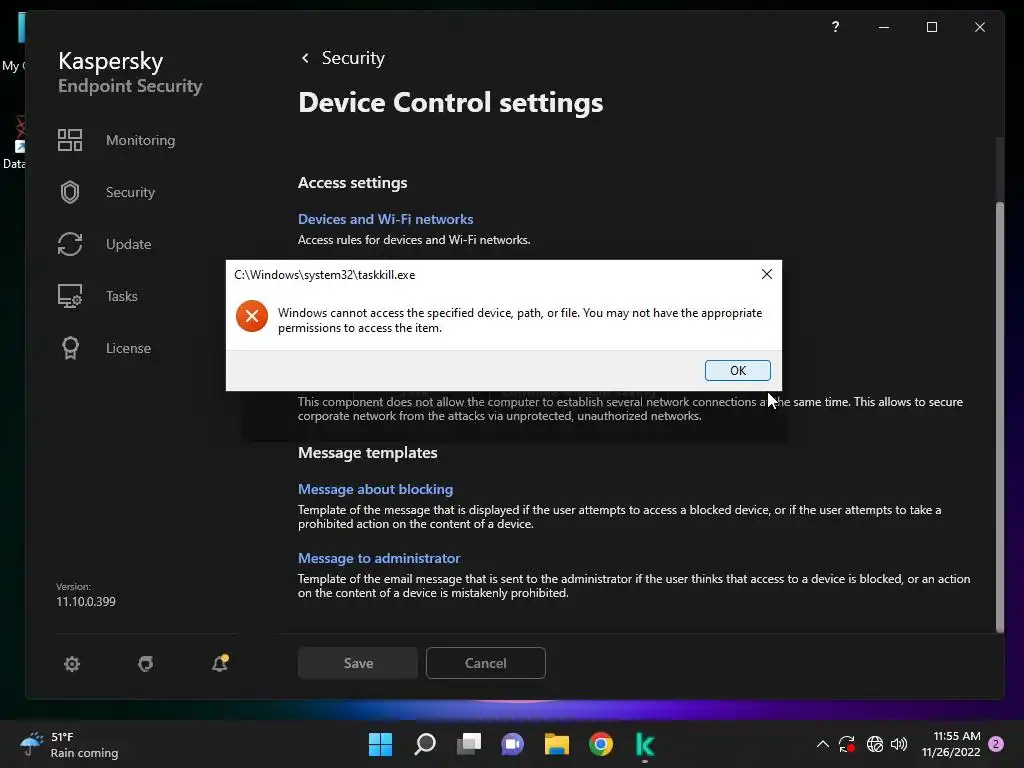Select Security in the sidebar menu
Viewport: 1024px width, 768px height.
[131, 192]
